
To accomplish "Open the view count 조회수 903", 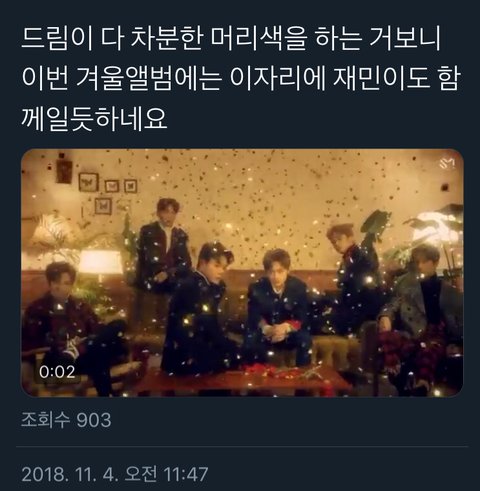I will (66, 420).
